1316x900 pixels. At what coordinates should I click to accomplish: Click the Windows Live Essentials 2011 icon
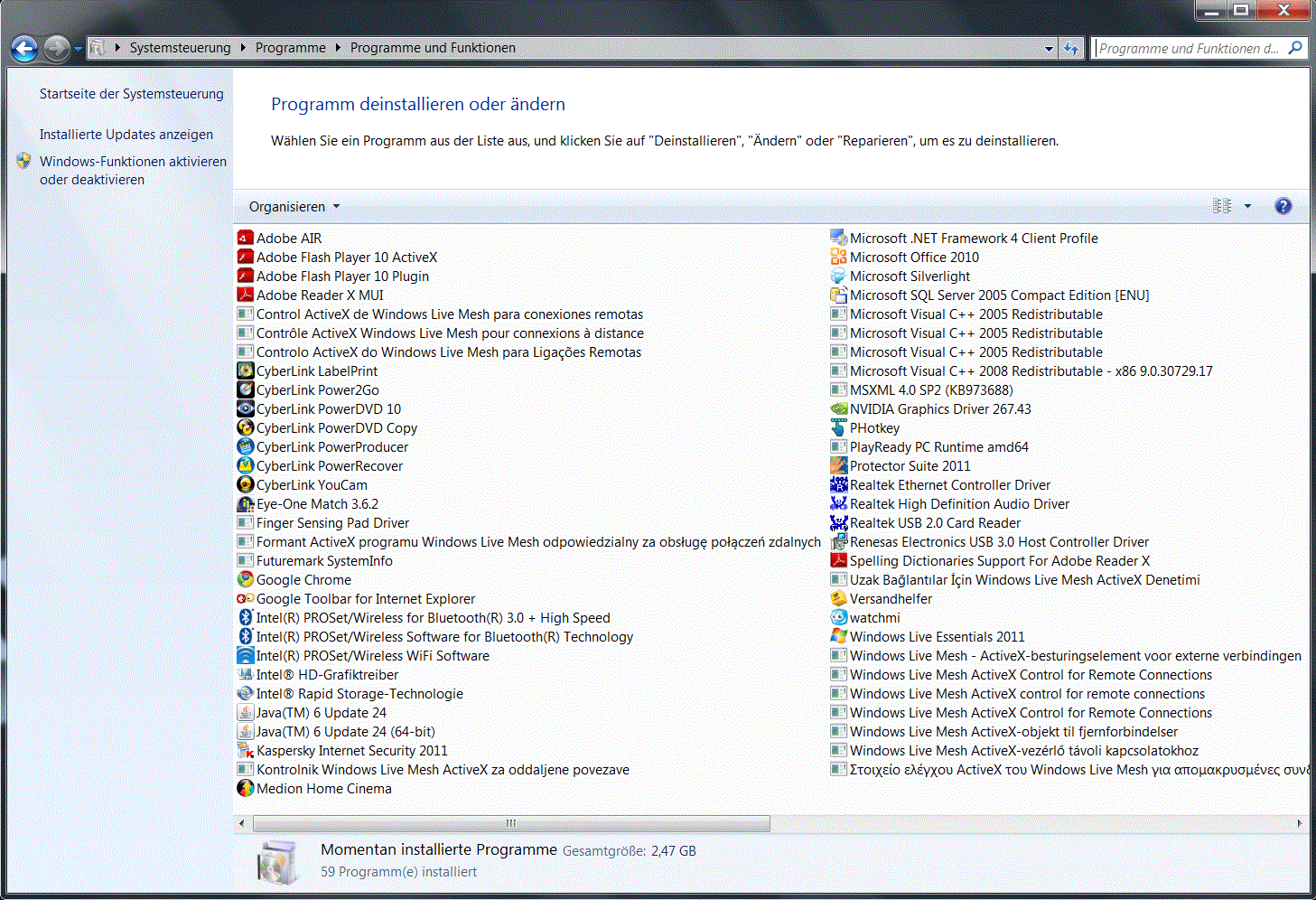click(838, 636)
